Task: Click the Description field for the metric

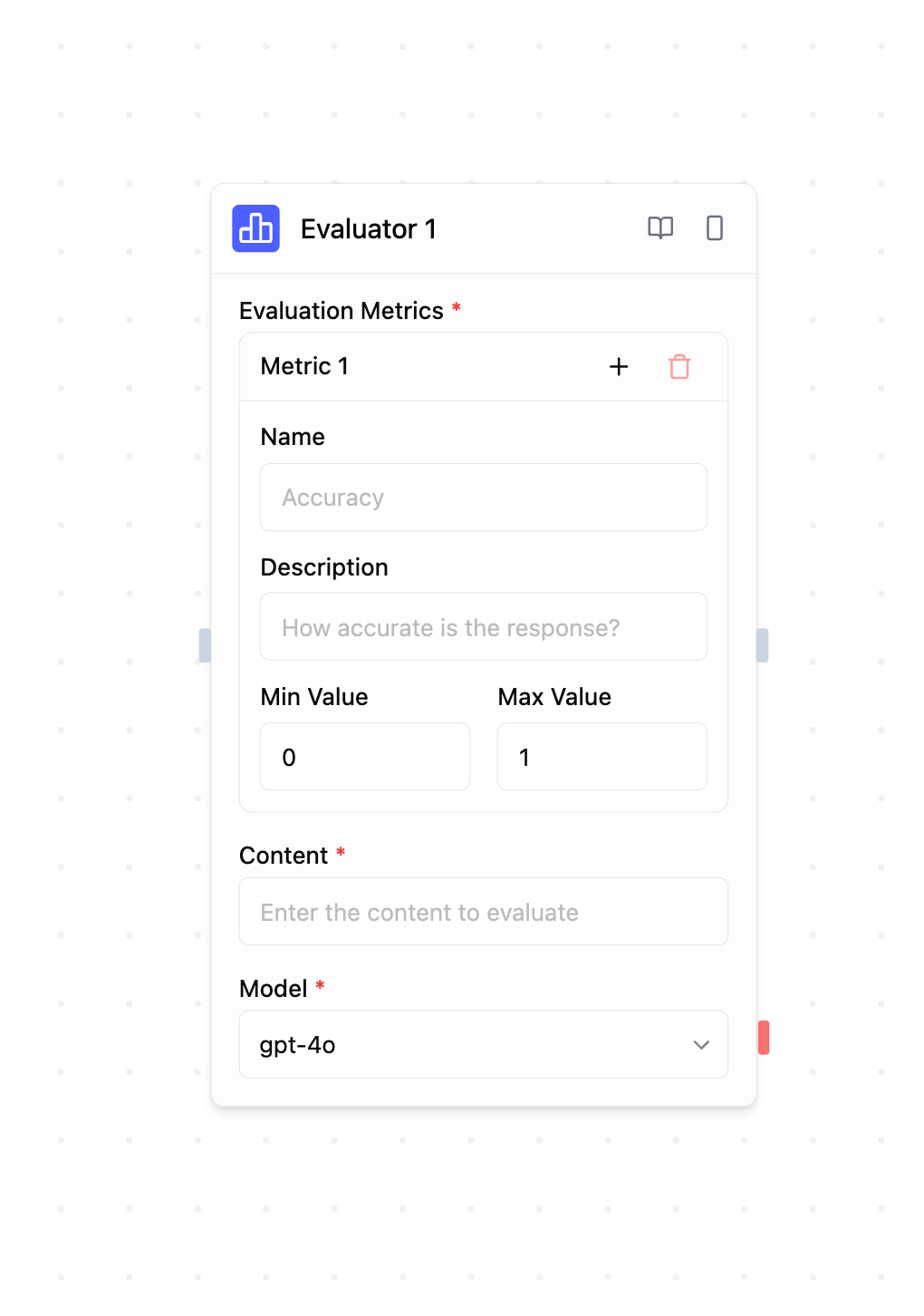Action: (483, 626)
